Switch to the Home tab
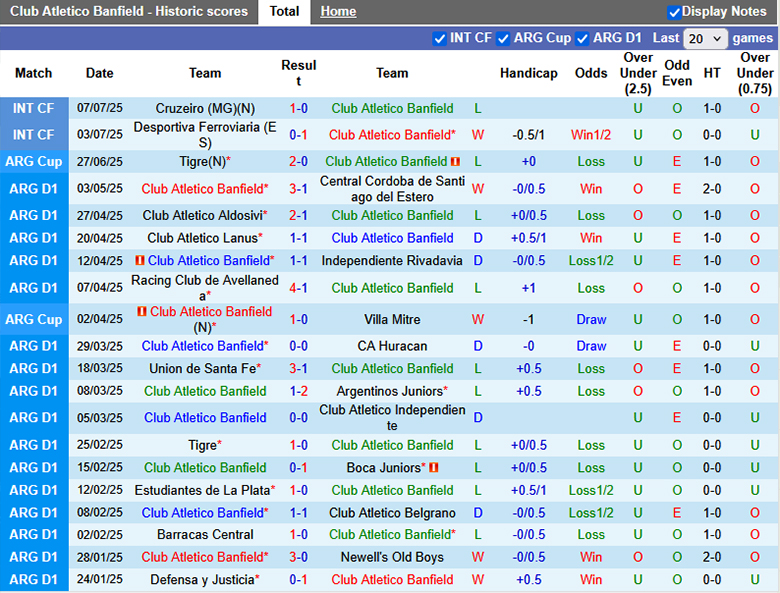 click(338, 11)
